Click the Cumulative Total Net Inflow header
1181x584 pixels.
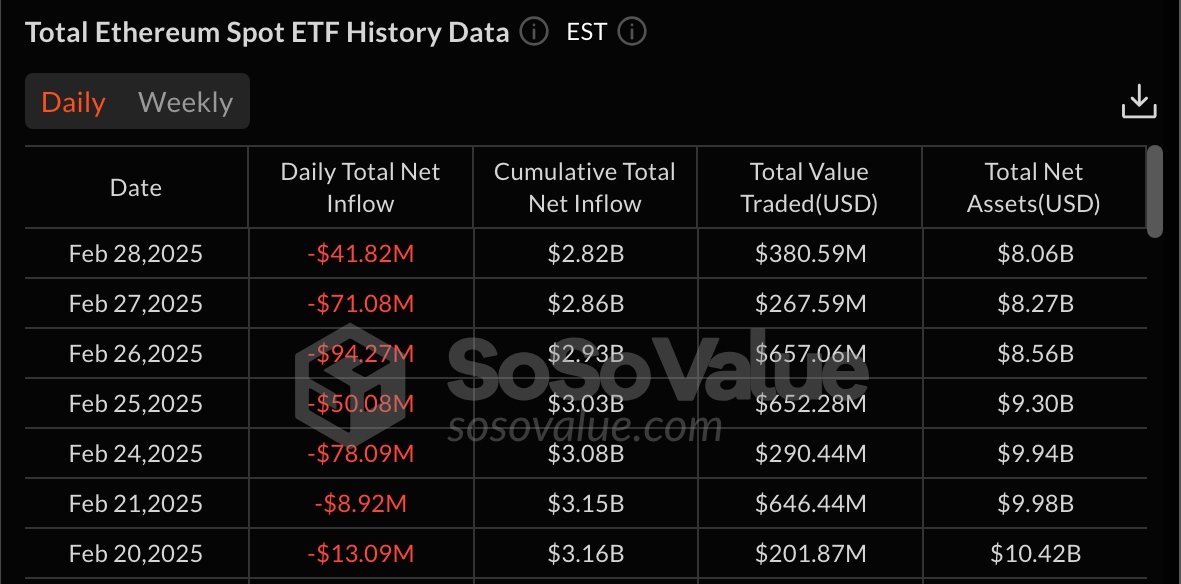coord(584,187)
